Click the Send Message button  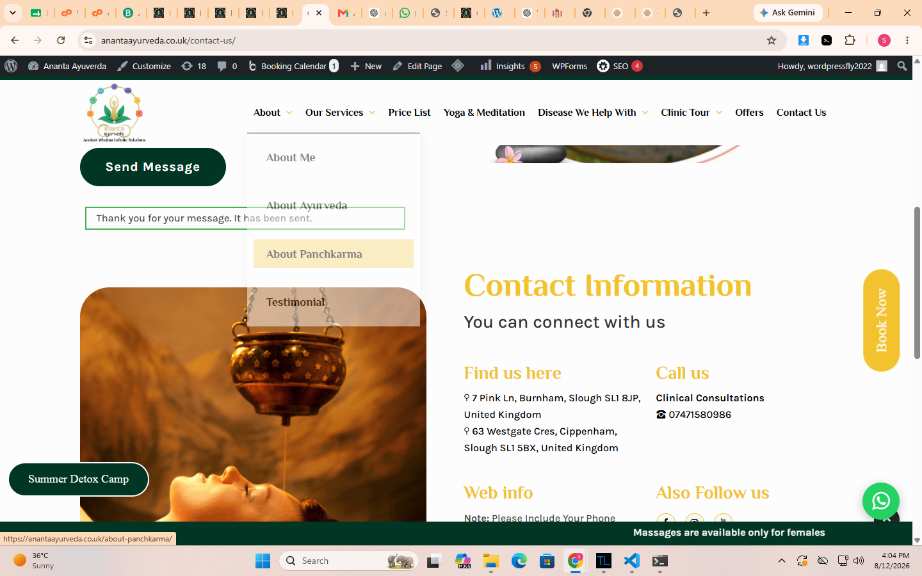pos(153,167)
